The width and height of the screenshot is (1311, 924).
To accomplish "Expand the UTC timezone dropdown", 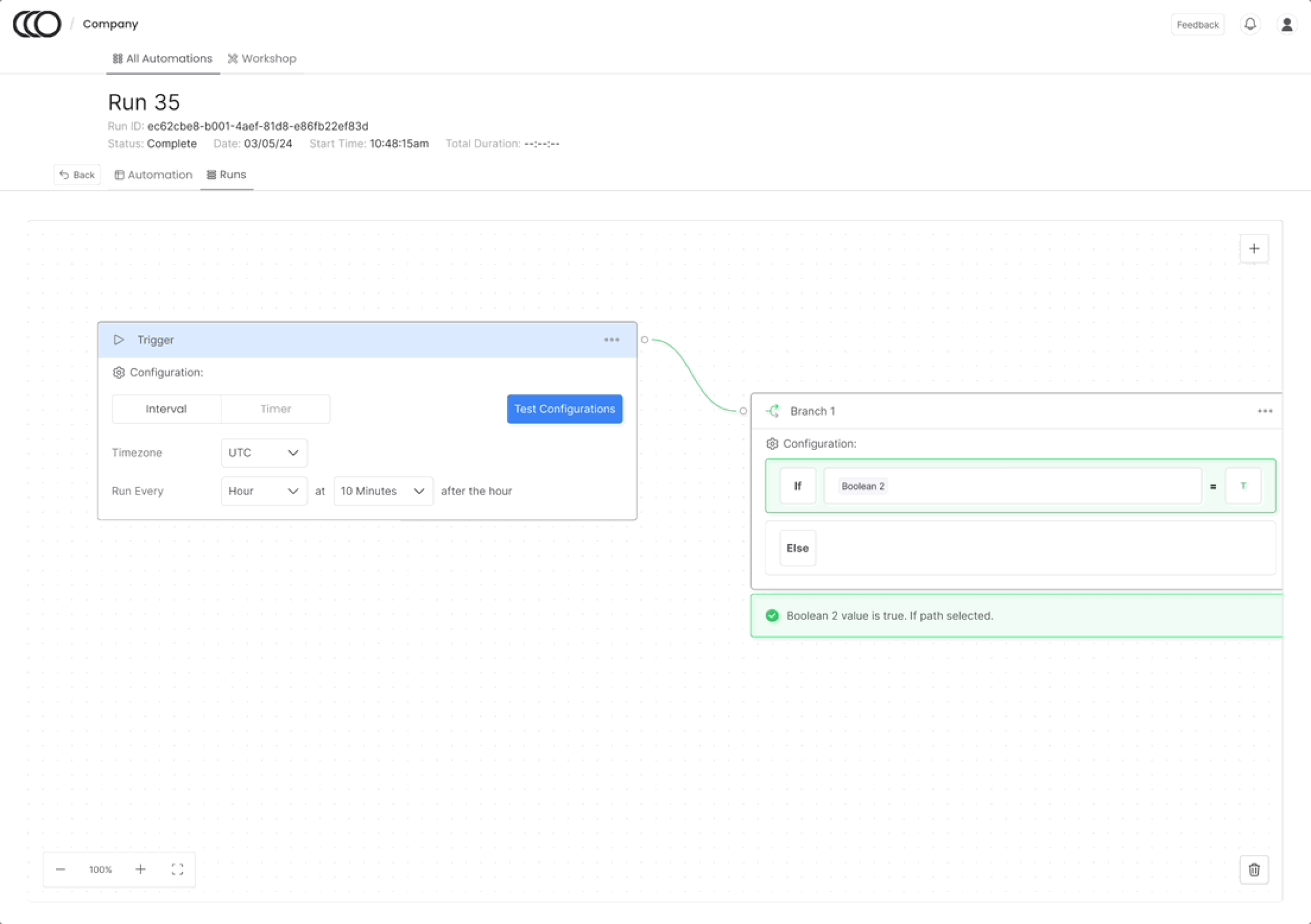I will [264, 453].
